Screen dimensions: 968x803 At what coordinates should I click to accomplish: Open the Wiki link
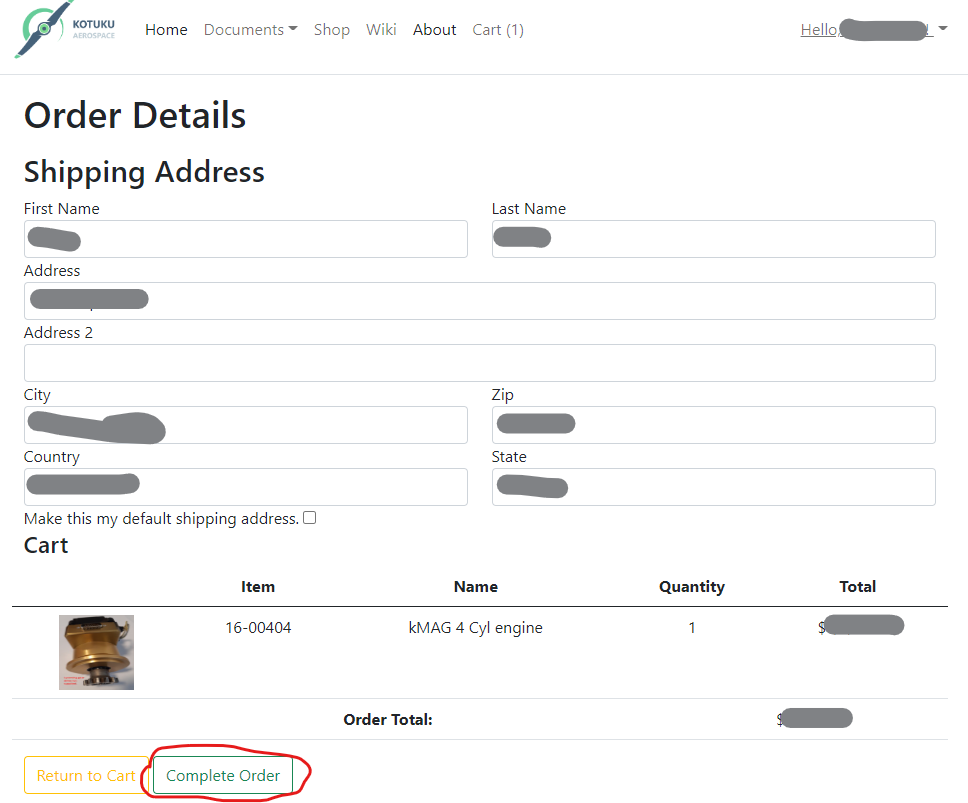381,30
